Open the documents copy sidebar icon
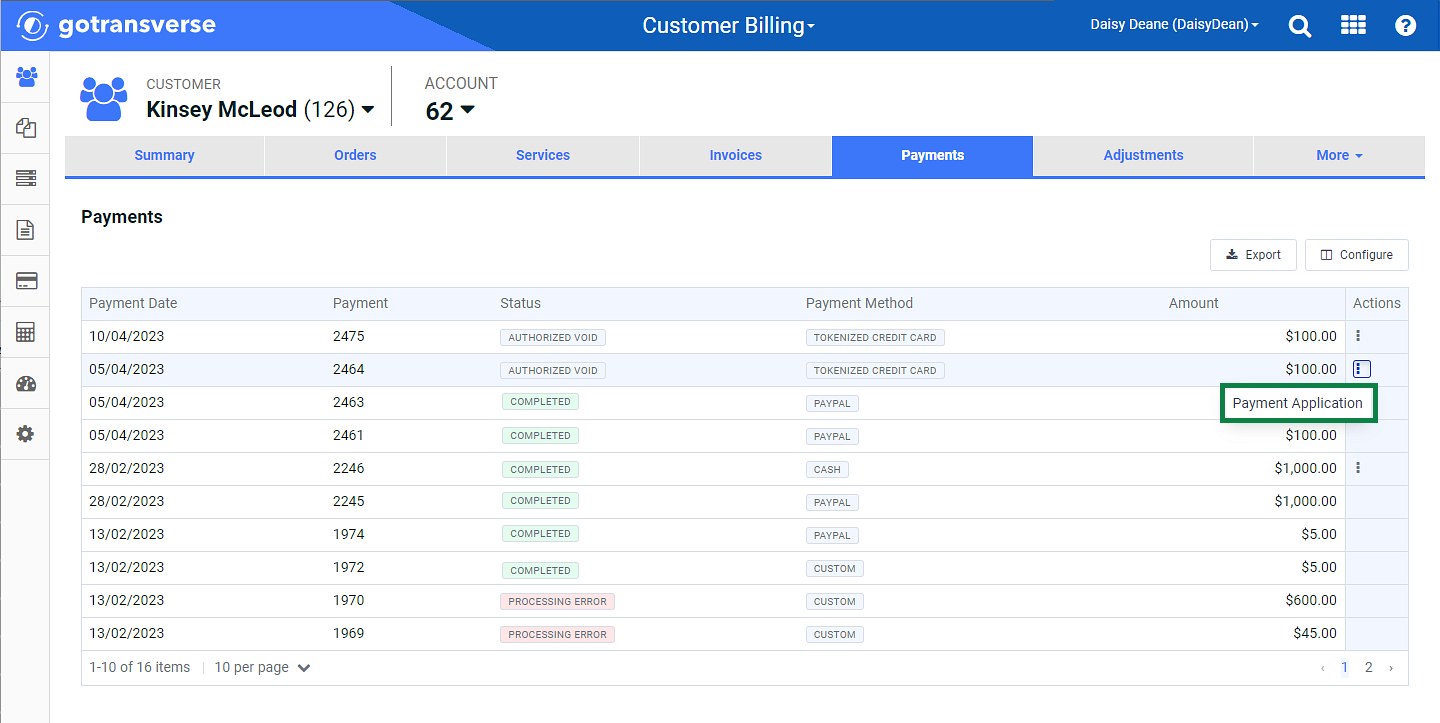 tap(26, 128)
